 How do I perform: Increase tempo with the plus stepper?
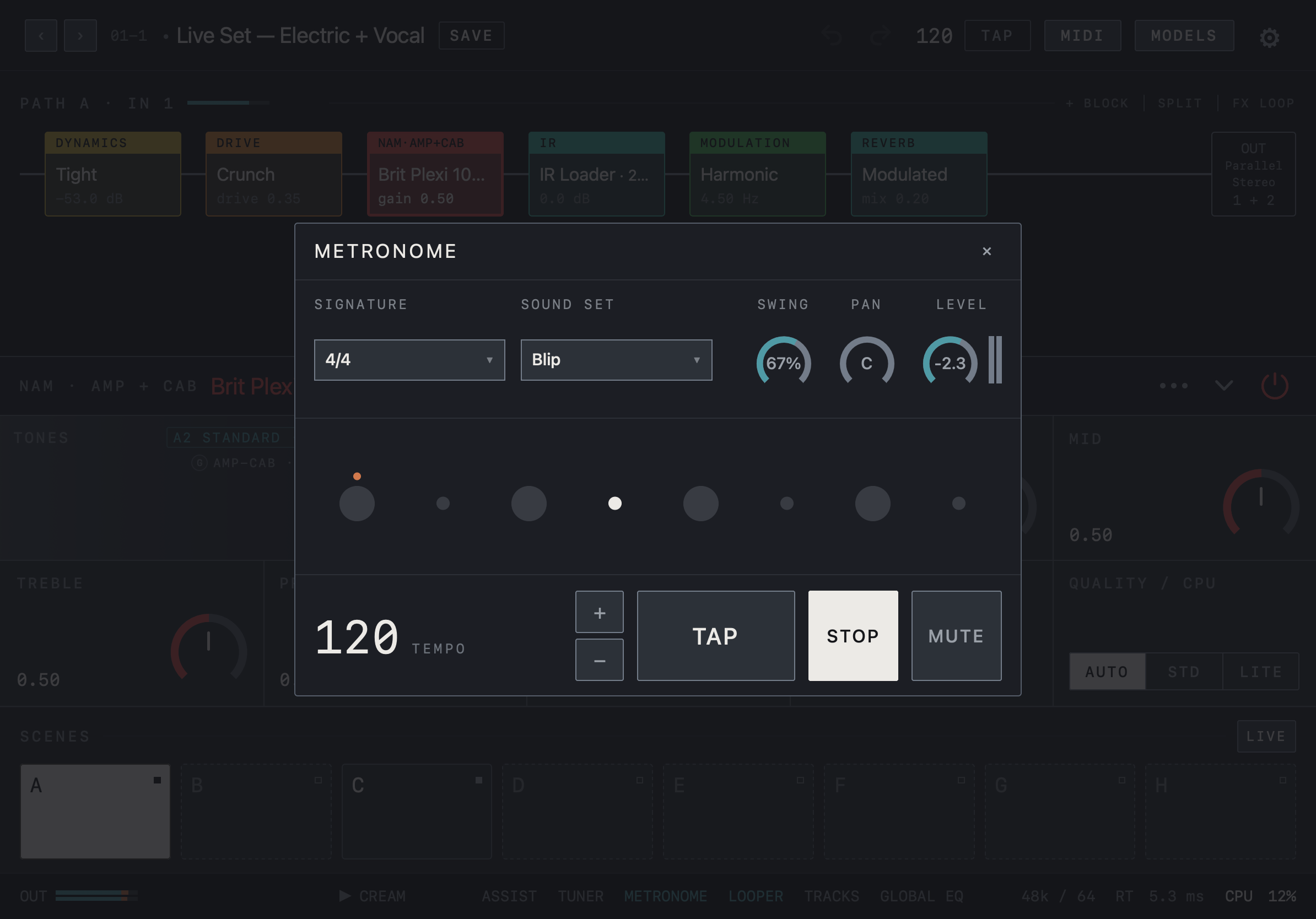click(600, 612)
